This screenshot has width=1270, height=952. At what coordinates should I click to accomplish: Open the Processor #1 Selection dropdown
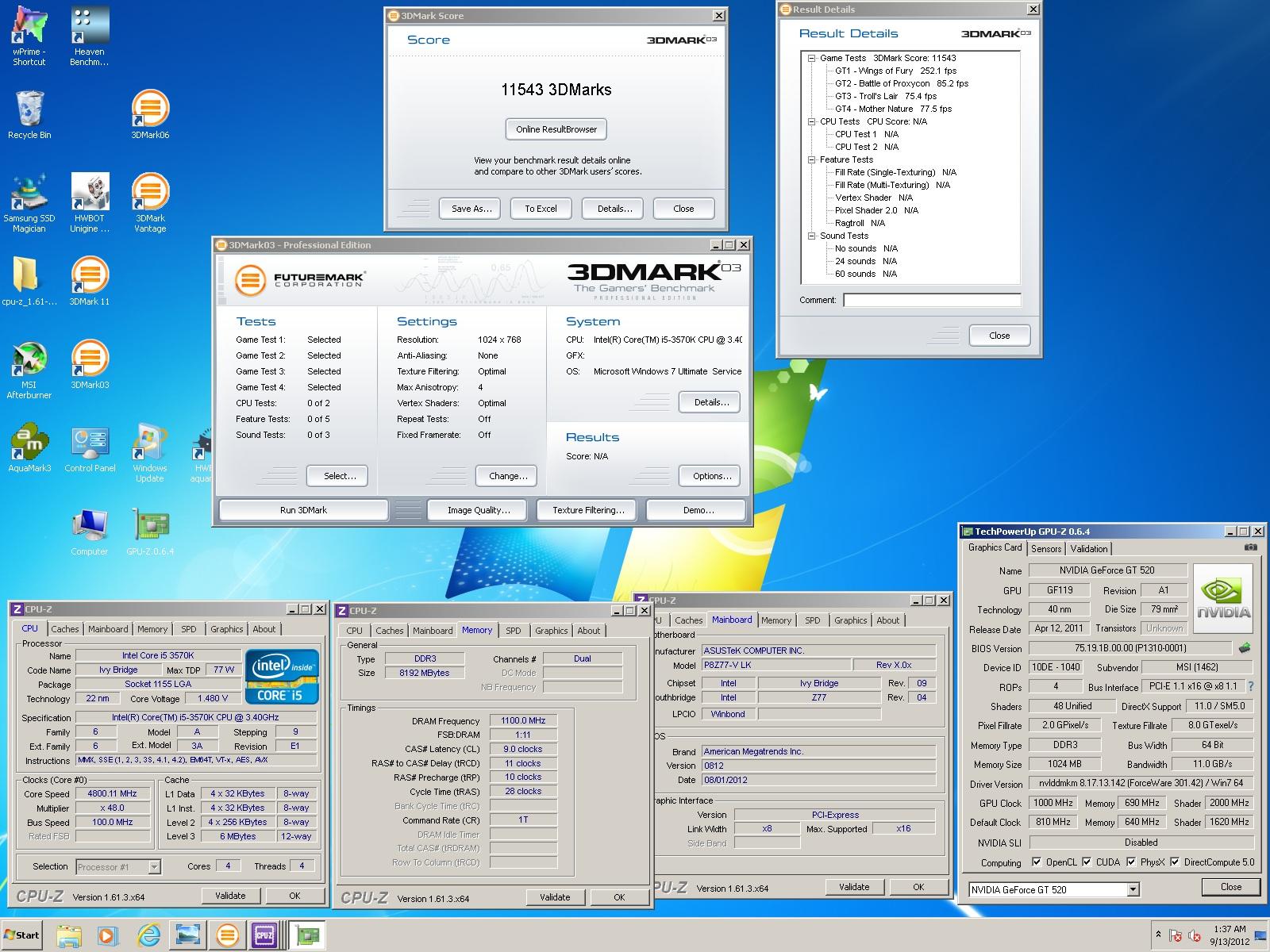pos(154,867)
